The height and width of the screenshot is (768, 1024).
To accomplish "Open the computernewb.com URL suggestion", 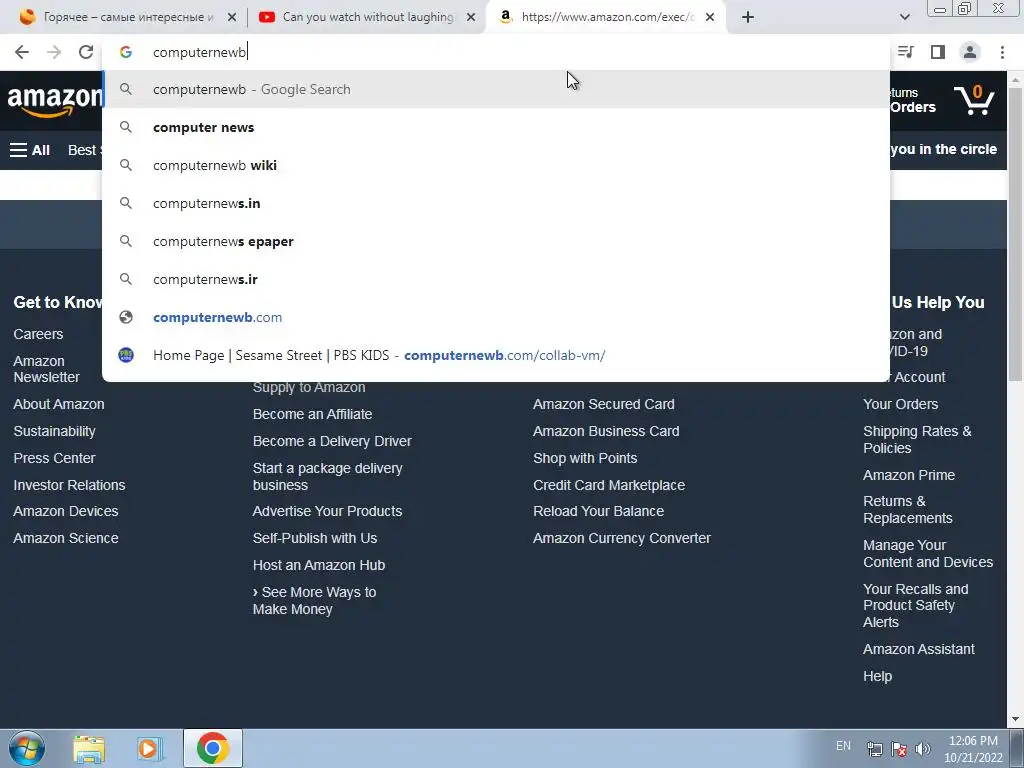I will click(x=496, y=317).
